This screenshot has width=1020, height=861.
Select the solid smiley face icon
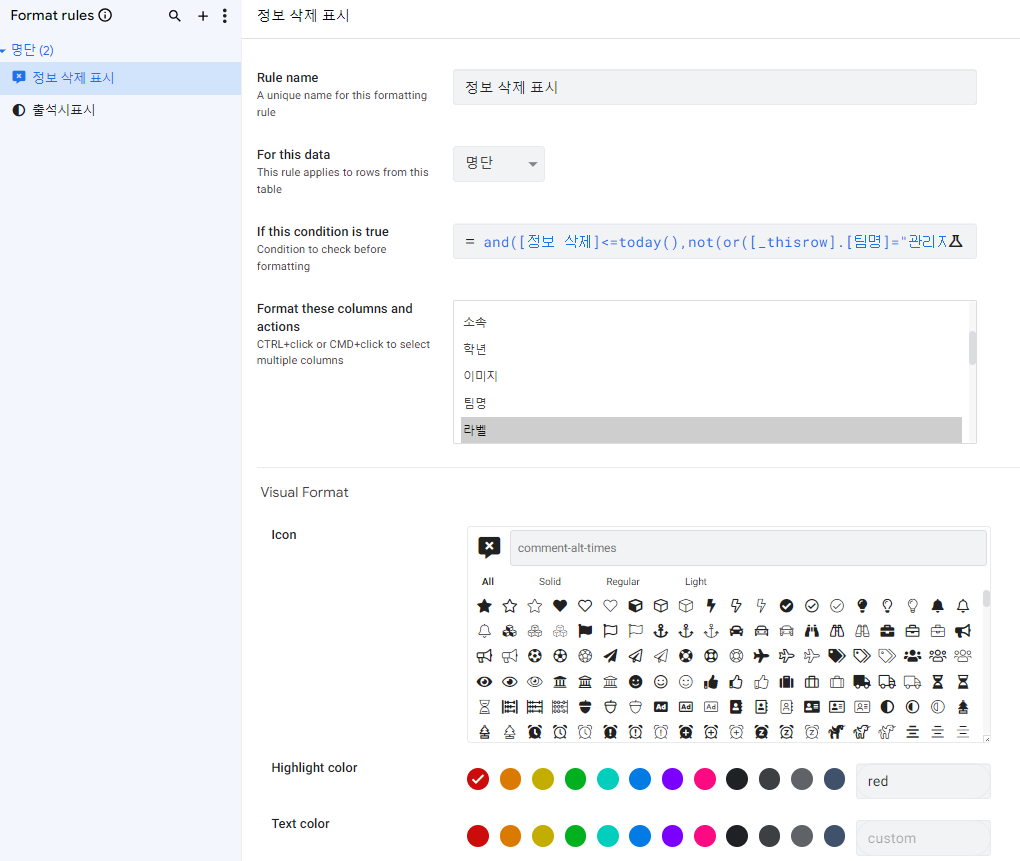[x=636, y=682]
